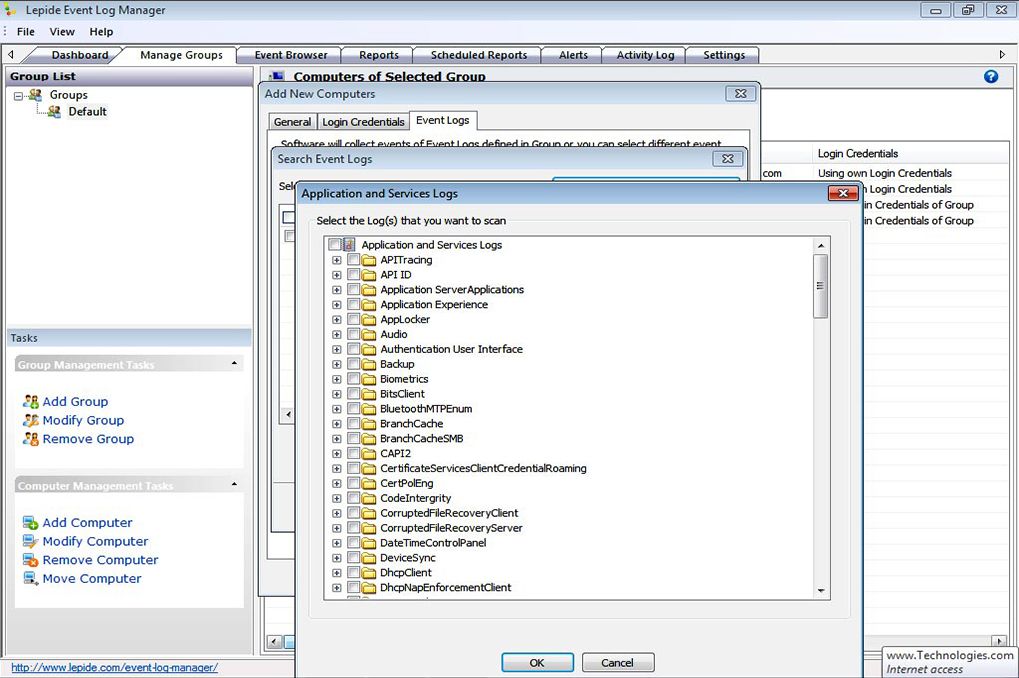Click the Remove Computer task icon
The height and width of the screenshot is (678, 1019).
pyautogui.click(x=31, y=560)
